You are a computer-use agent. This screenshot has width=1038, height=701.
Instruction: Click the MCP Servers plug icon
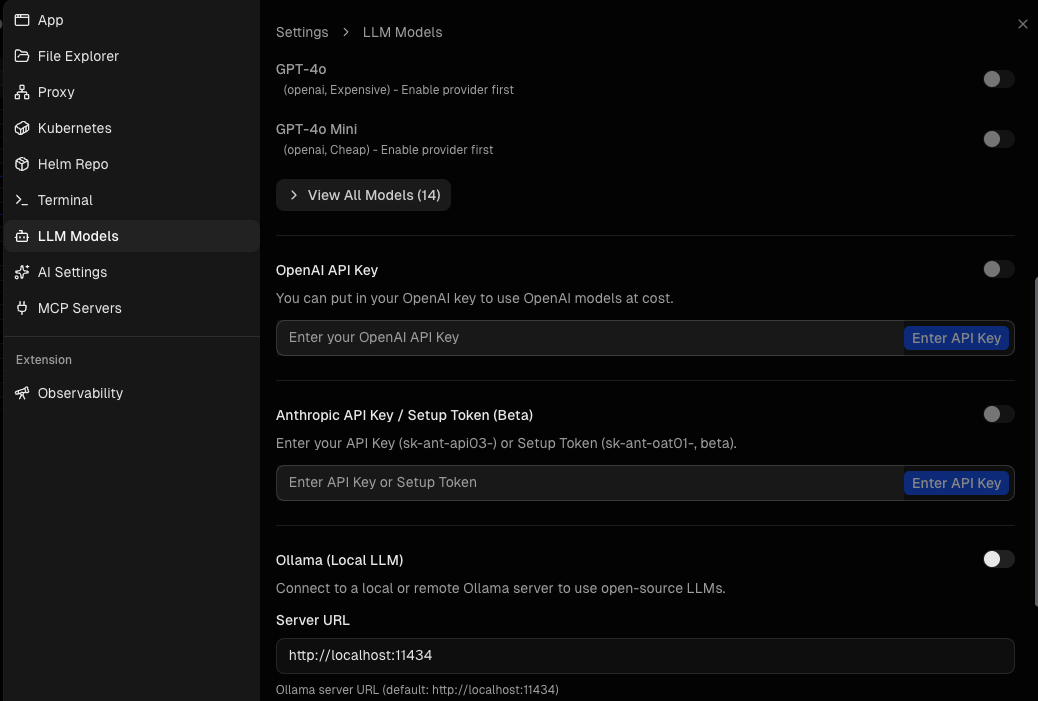[x=22, y=308]
